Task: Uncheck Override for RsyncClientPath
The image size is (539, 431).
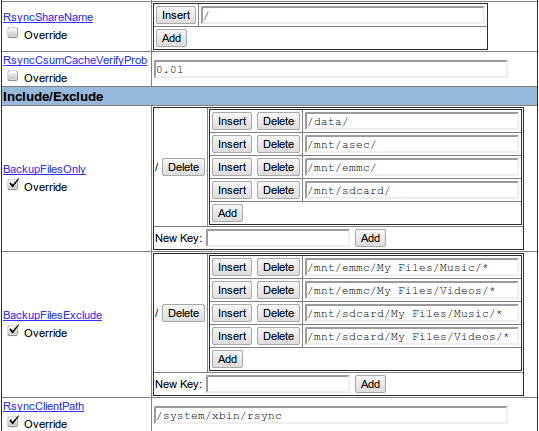Action: (13, 421)
